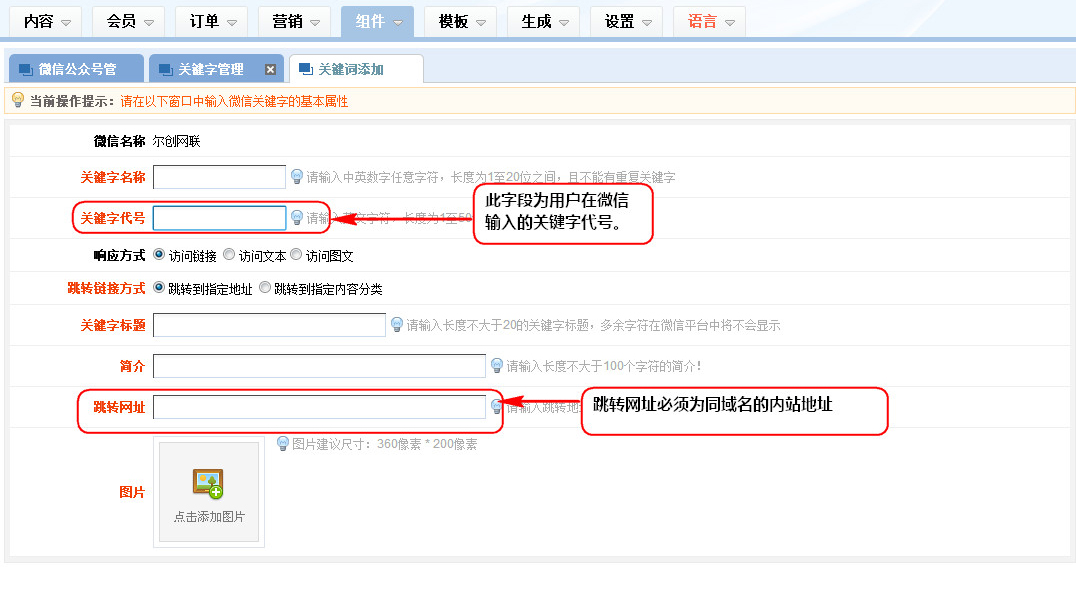Choose 访问图文 as response method
The height and width of the screenshot is (604, 1076).
point(296,255)
